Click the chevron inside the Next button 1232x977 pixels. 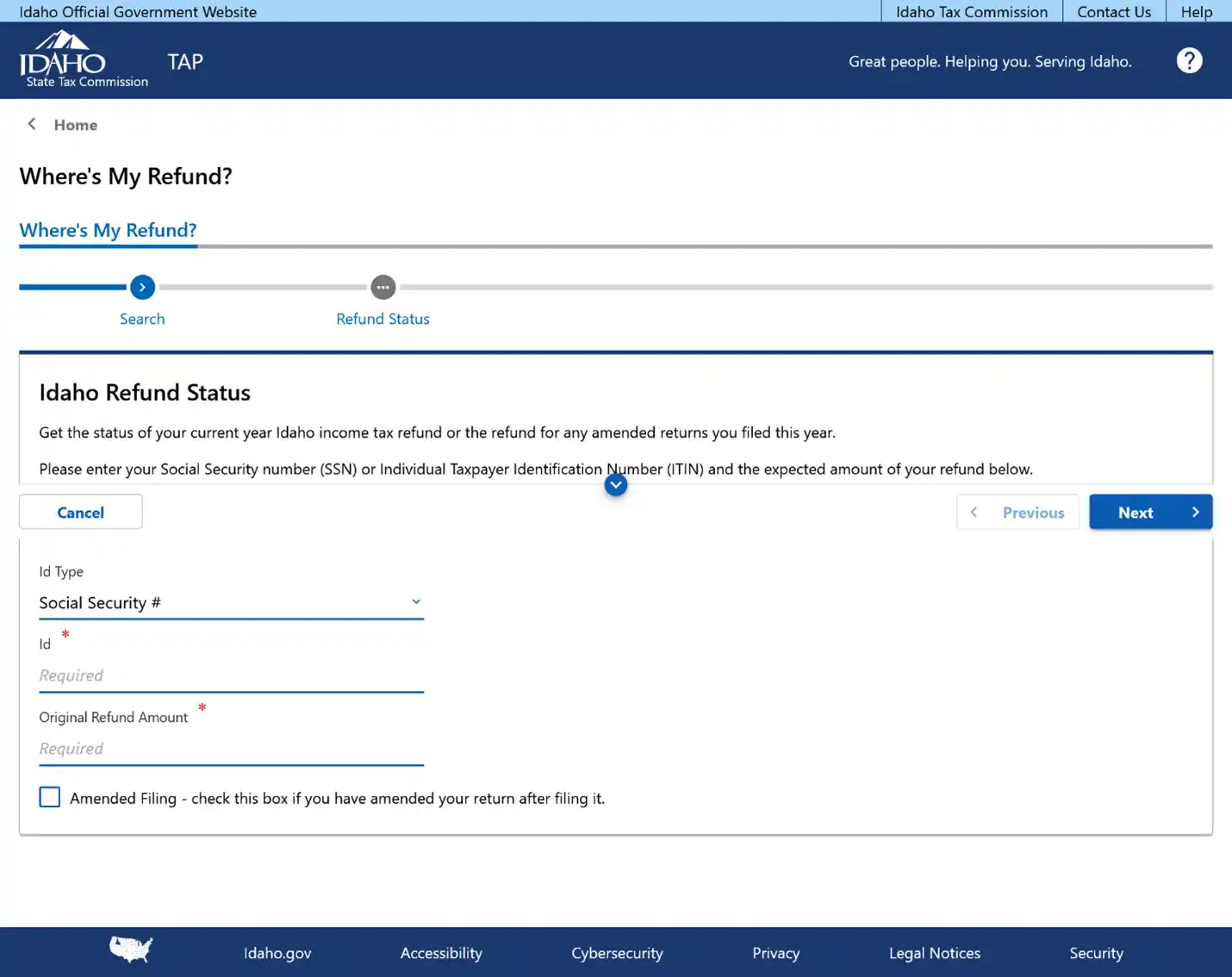coord(1196,512)
